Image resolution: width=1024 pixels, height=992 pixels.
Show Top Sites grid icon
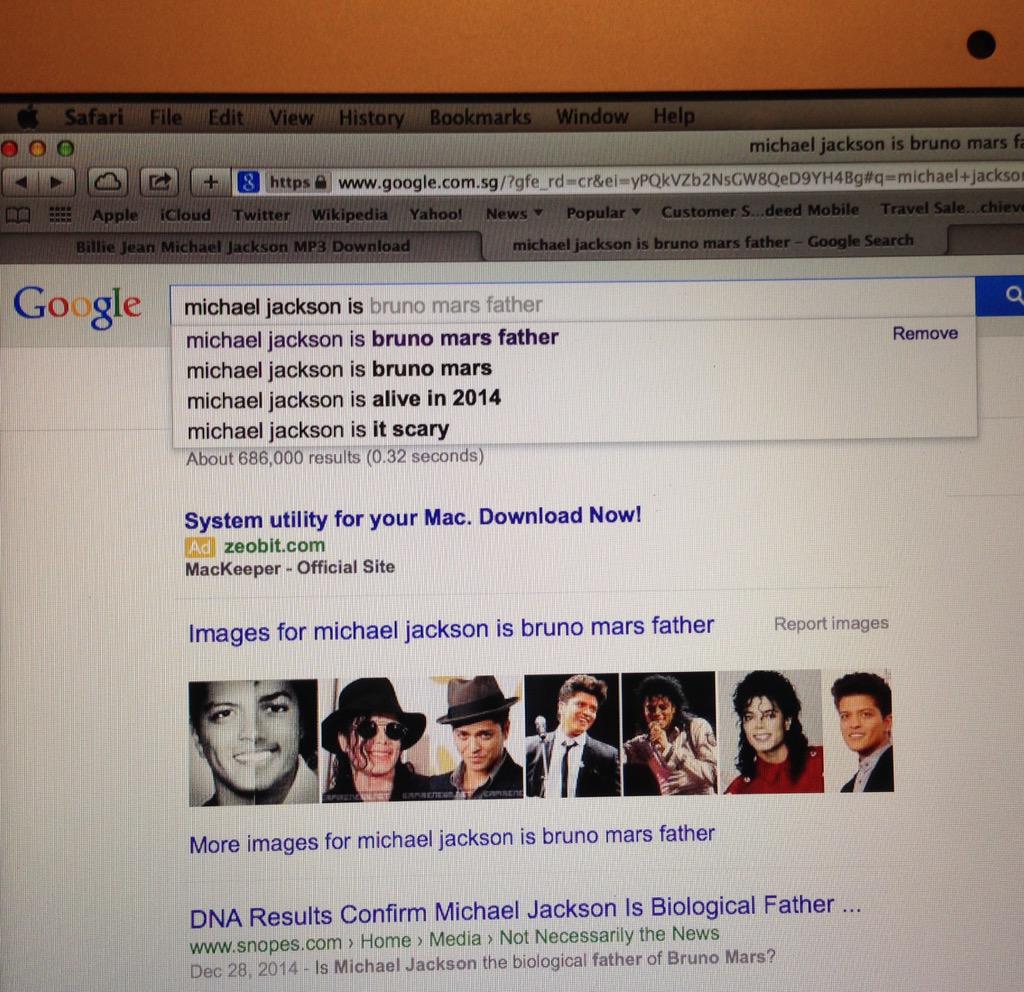pos(61,214)
